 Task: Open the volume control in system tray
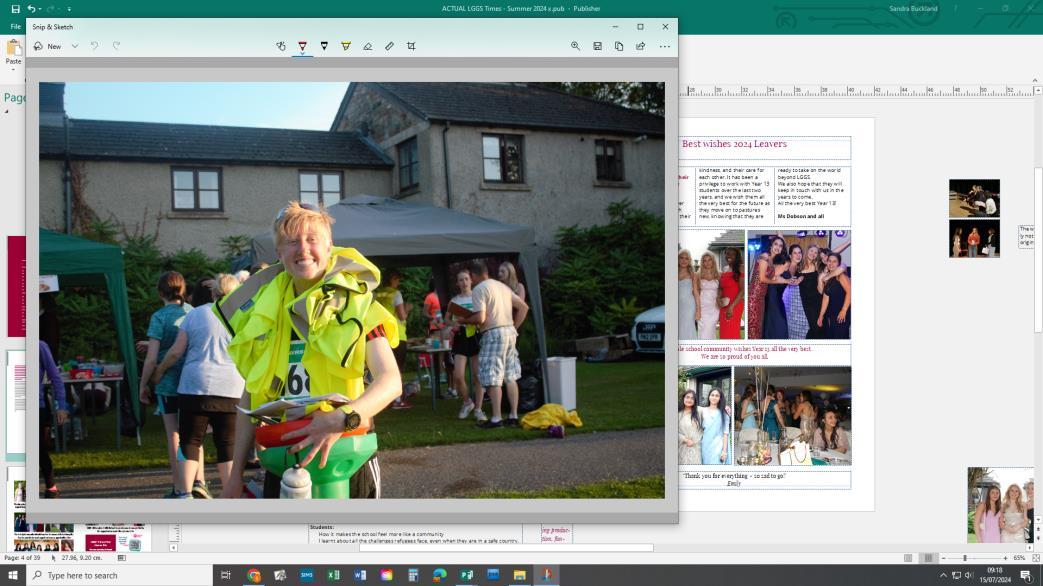969,575
